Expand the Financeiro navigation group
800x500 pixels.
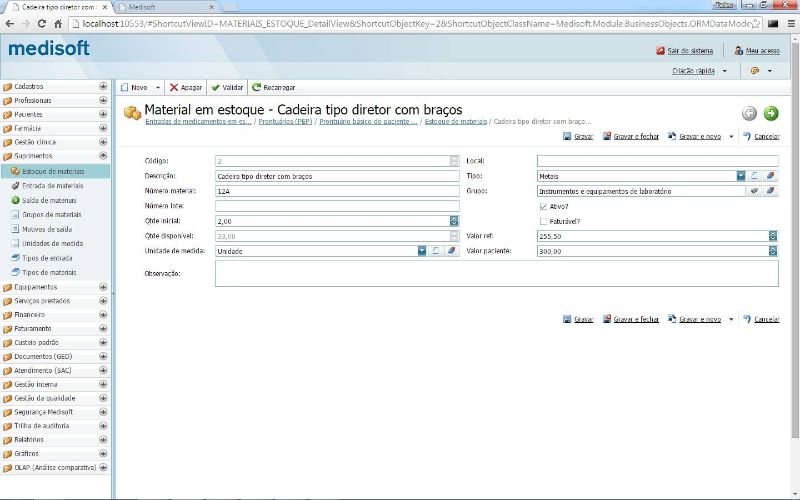tap(103, 314)
